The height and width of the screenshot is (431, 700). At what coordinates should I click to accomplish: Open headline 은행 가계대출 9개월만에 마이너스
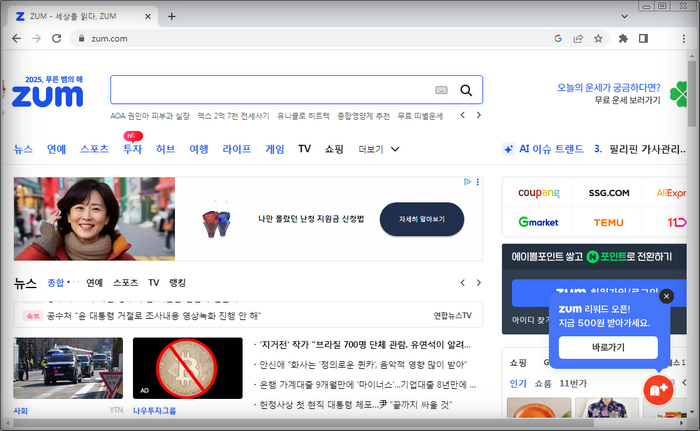coord(367,385)
